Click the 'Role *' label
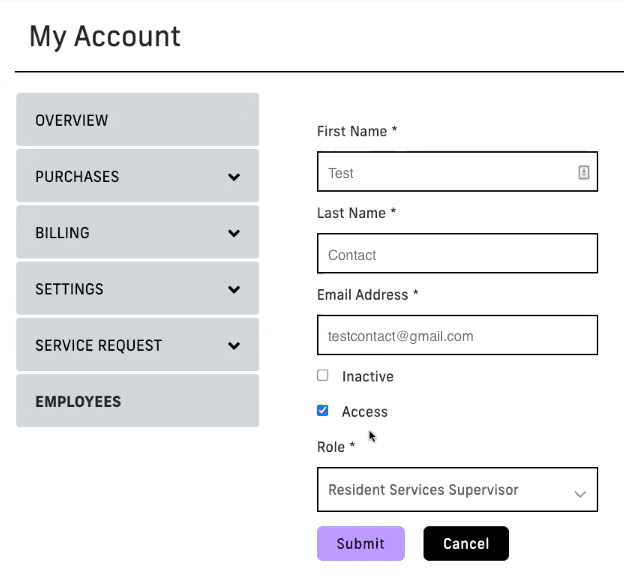This screenshot has height=585, width=624. click(336, 447)
